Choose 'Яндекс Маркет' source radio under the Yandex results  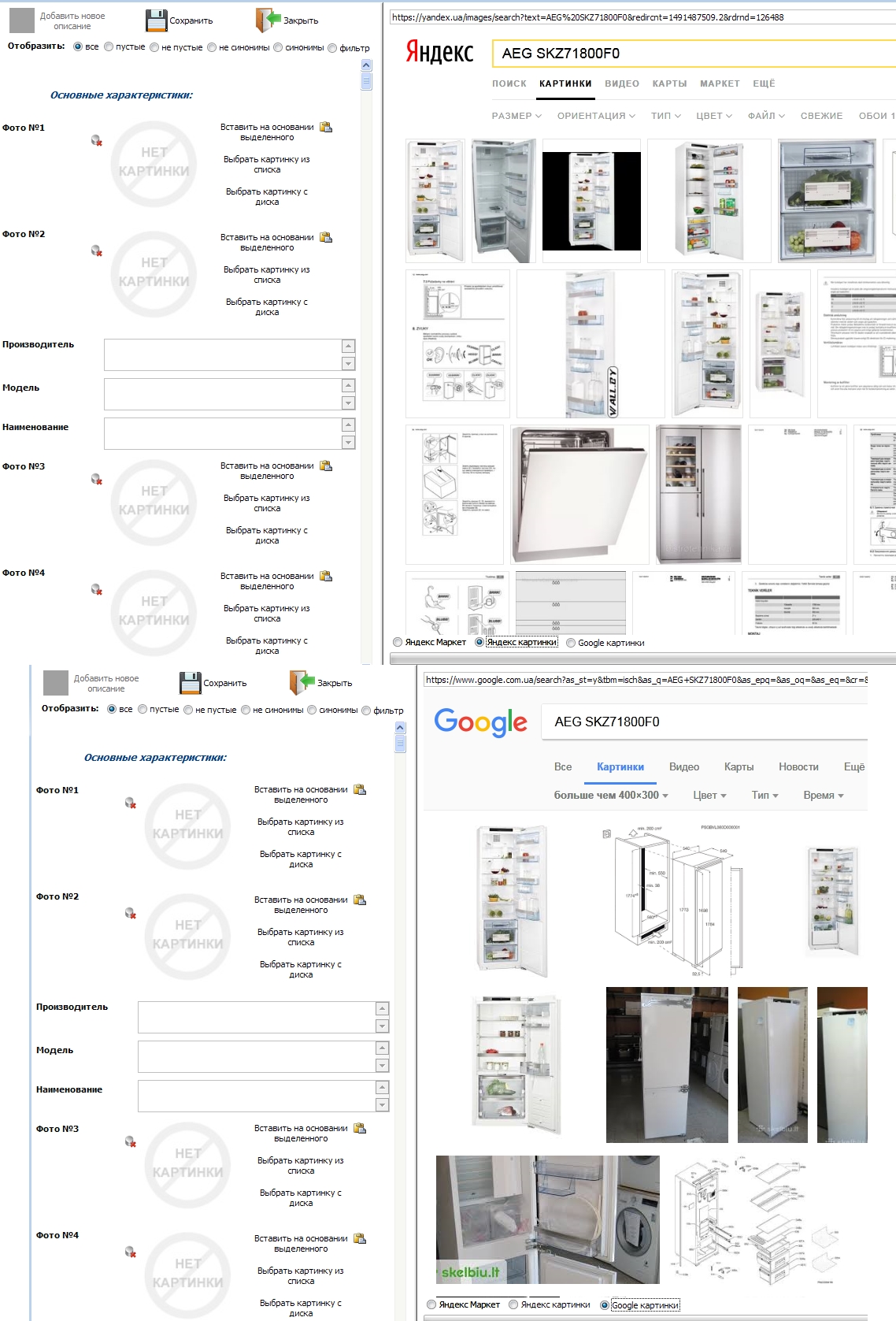click(398, 642)
